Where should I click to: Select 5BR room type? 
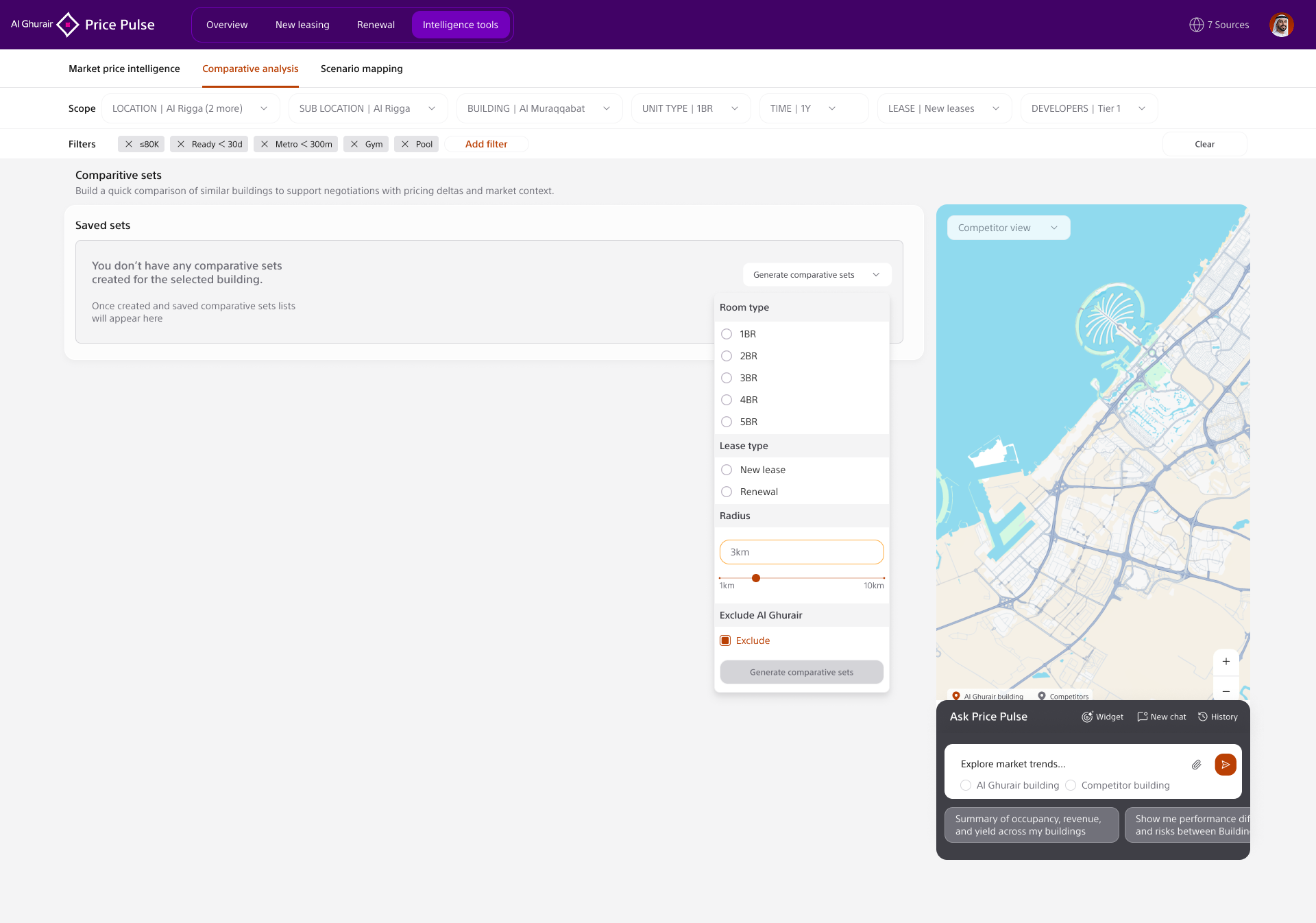coord(727,422)
